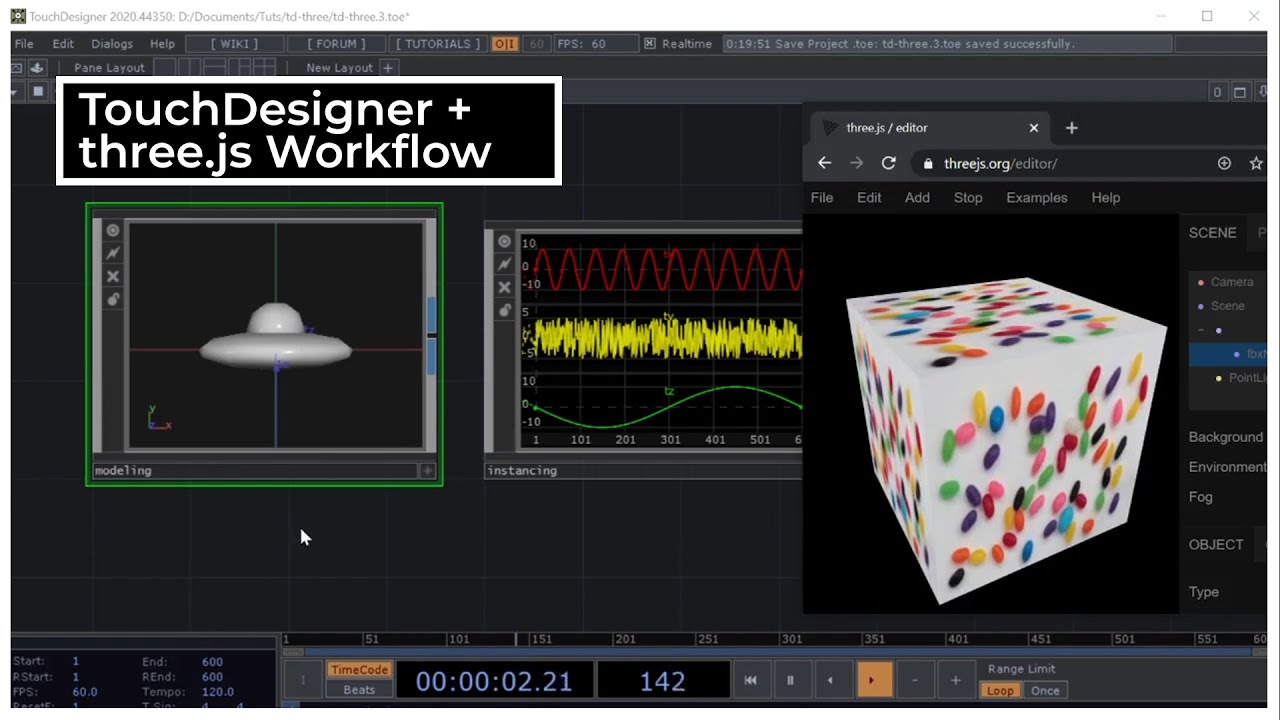This screenshot has width=1280, height=720.
Task: Toggle cooking bypass flag on modeling node
Action: [113, 253]
